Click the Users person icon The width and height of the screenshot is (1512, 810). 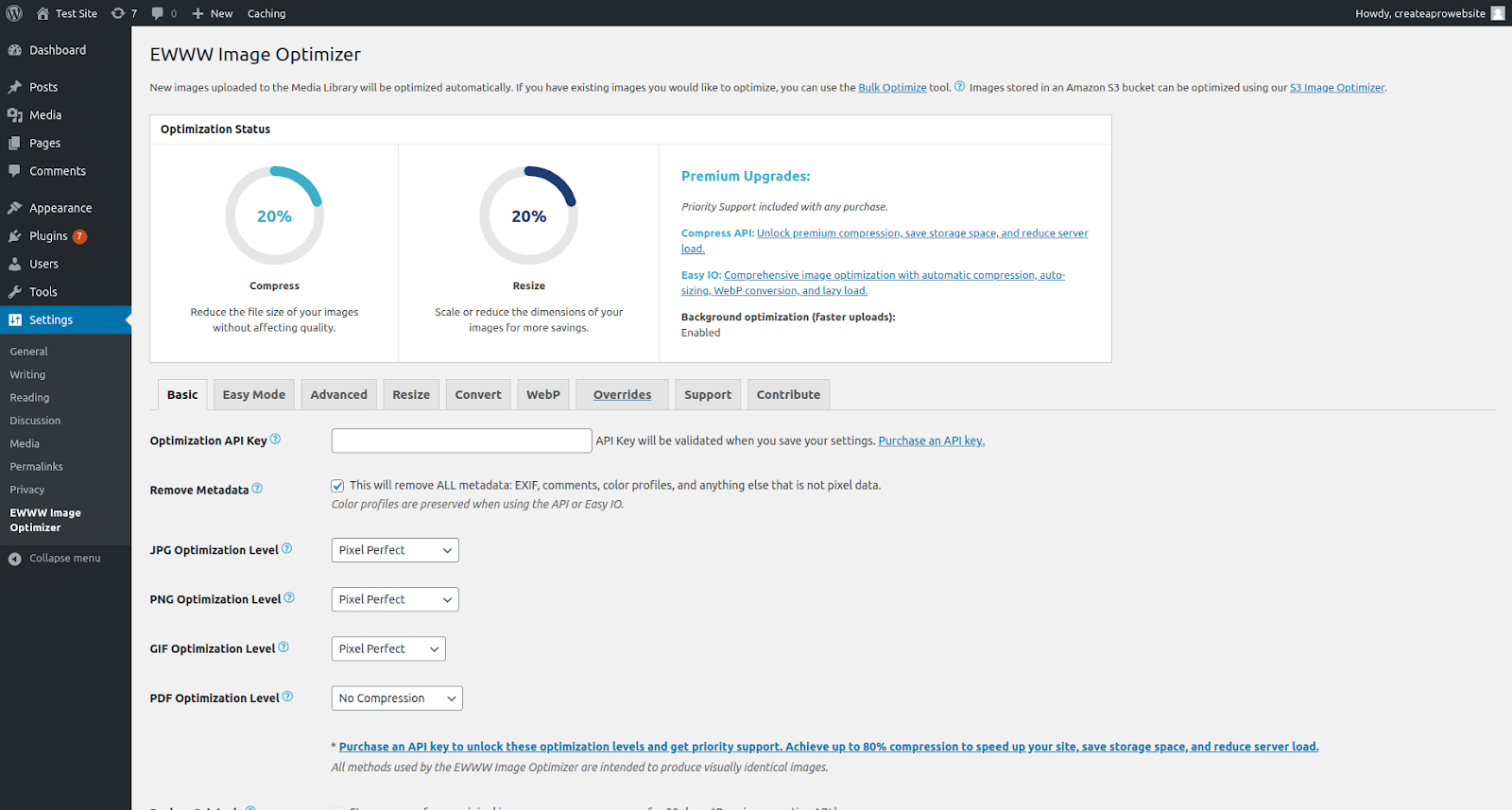tap(15, 264)
